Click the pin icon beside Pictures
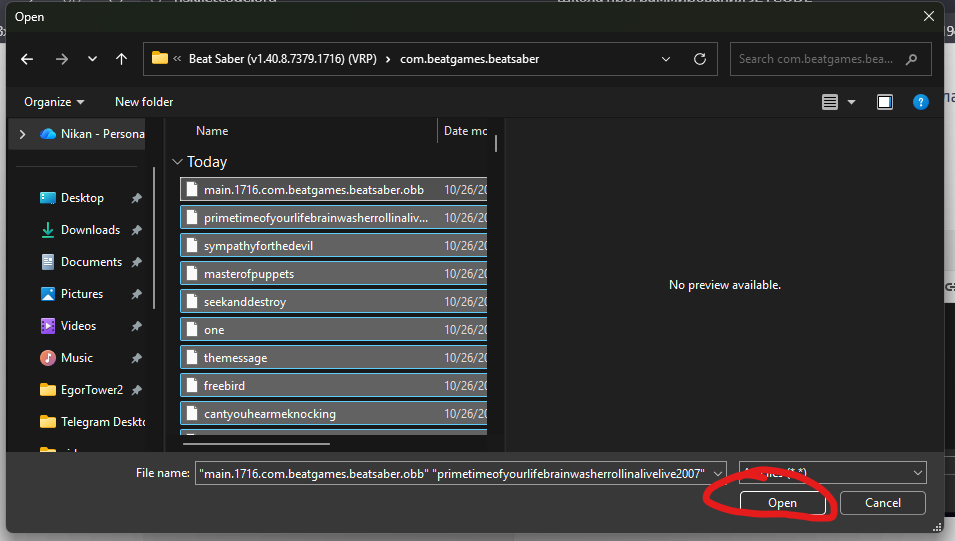Image resolution: width=955 pixels, height=541 pixels. tap(136, 294)
